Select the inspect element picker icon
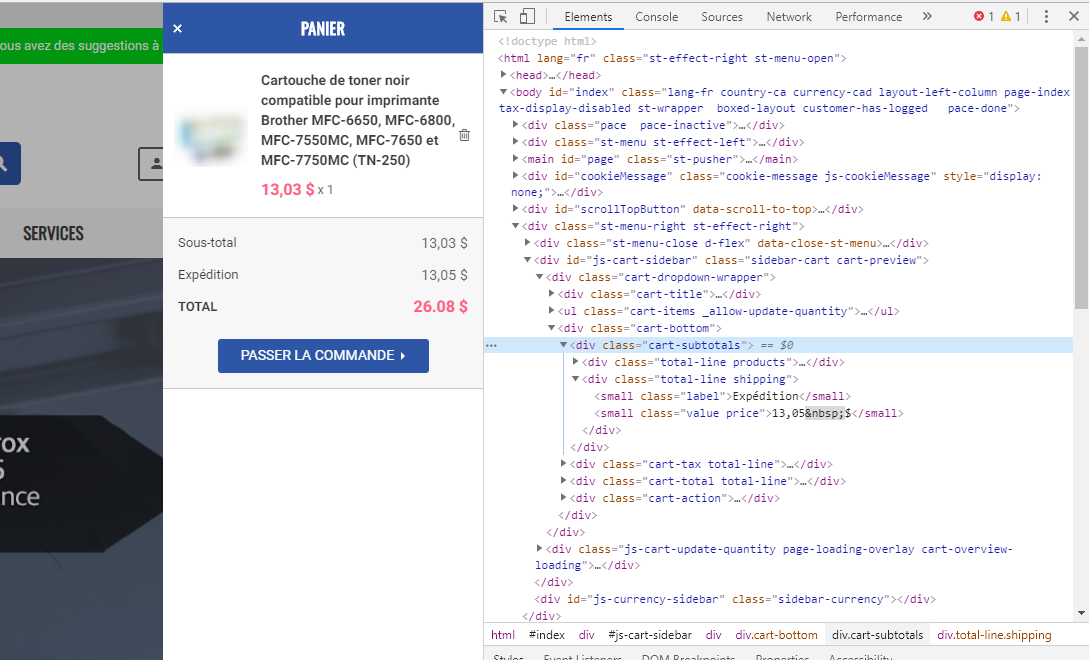This screenshot has width=1089, height=660. point(500,17)
